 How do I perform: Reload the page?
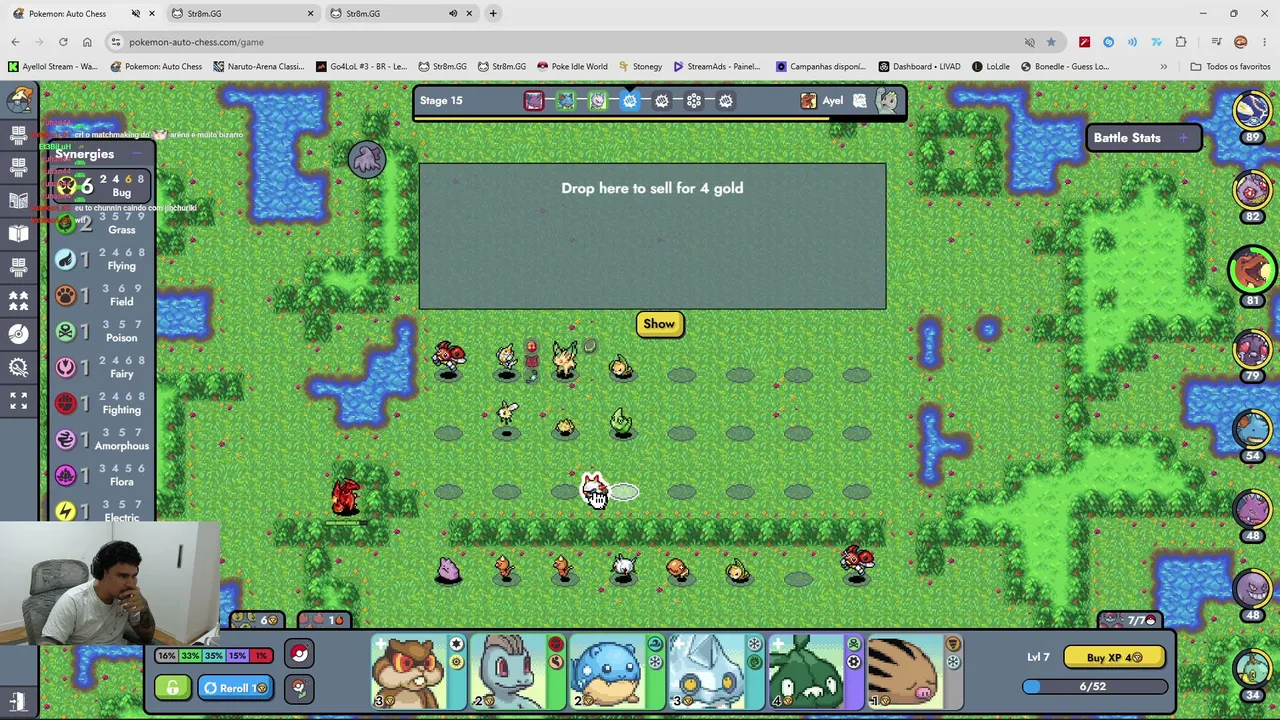tap(63, 42)
